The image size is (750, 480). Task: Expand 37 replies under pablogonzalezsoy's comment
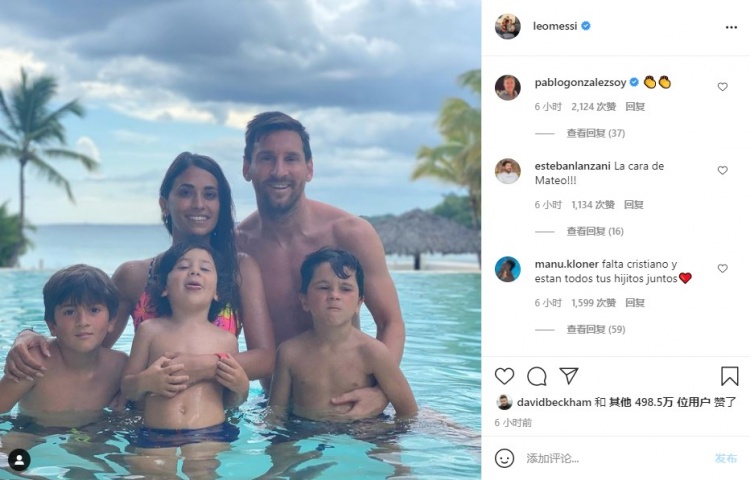coord(596,133)
